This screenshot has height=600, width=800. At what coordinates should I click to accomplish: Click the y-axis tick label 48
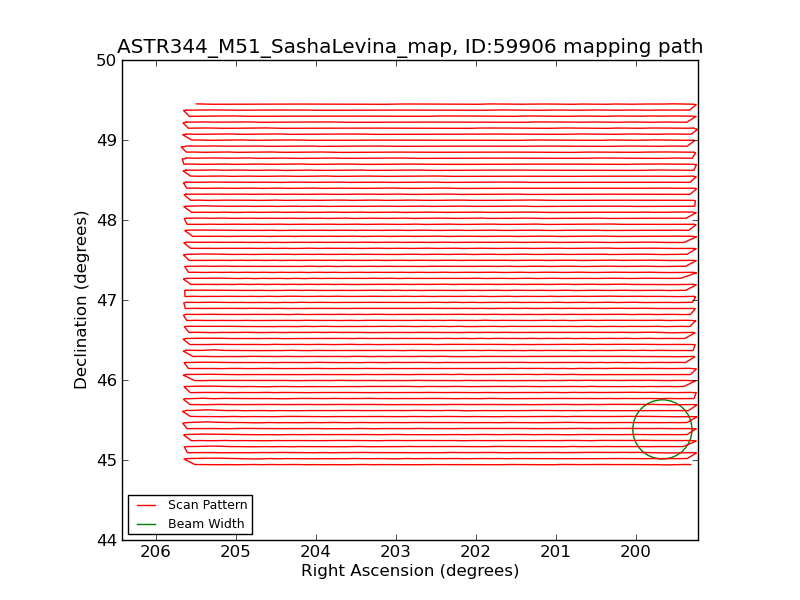(x=106, y=220)
